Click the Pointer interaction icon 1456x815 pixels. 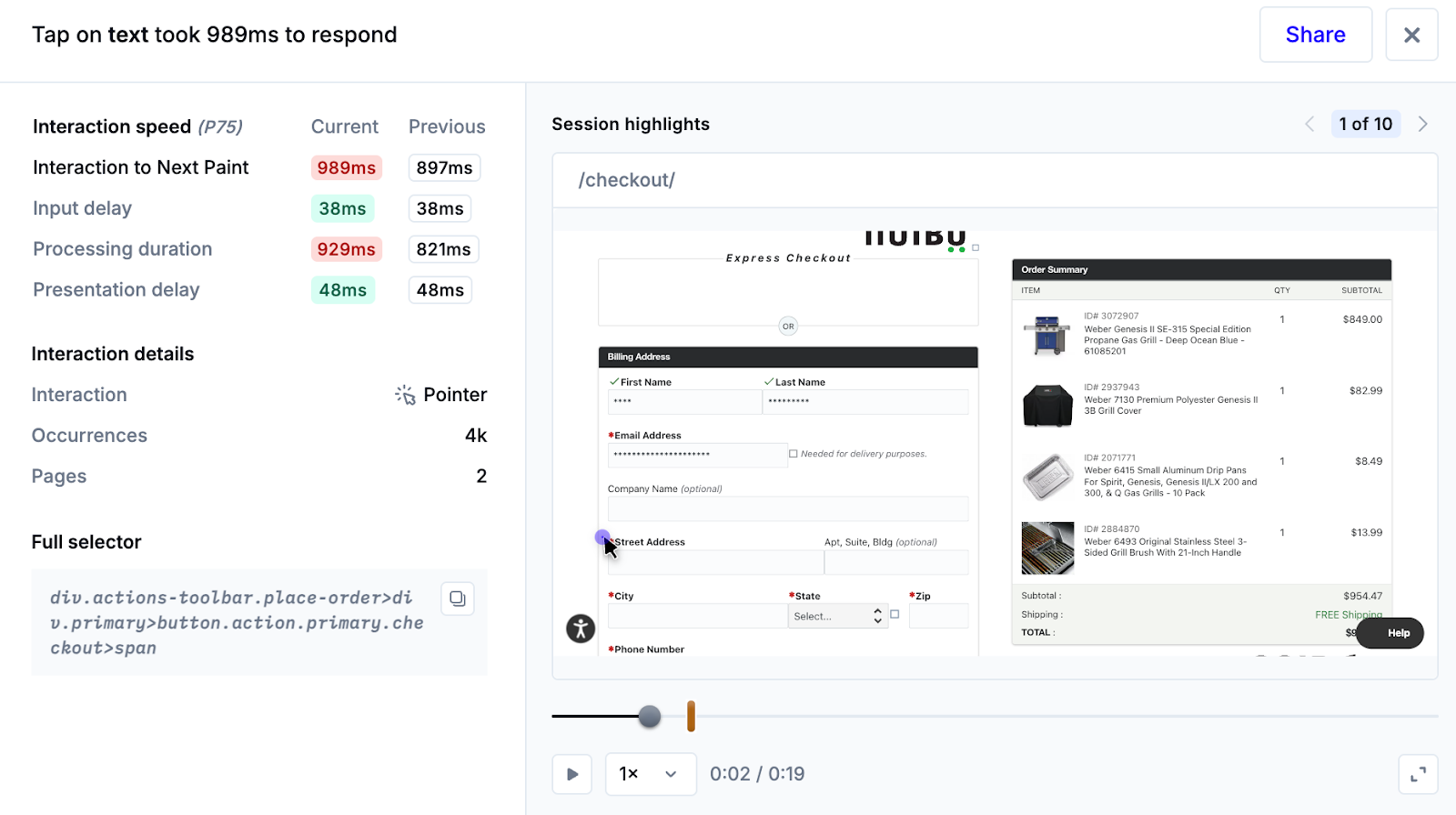(405, 395)
